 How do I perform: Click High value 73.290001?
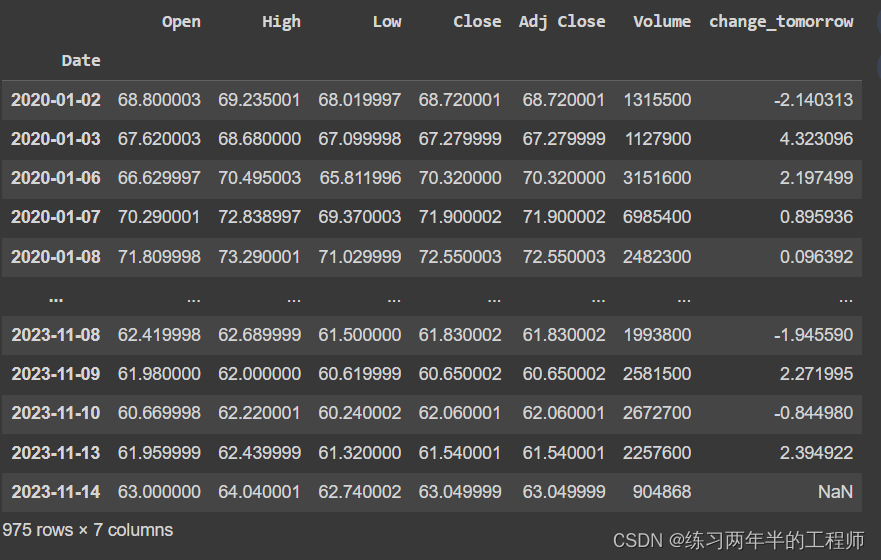pos(259,257)
